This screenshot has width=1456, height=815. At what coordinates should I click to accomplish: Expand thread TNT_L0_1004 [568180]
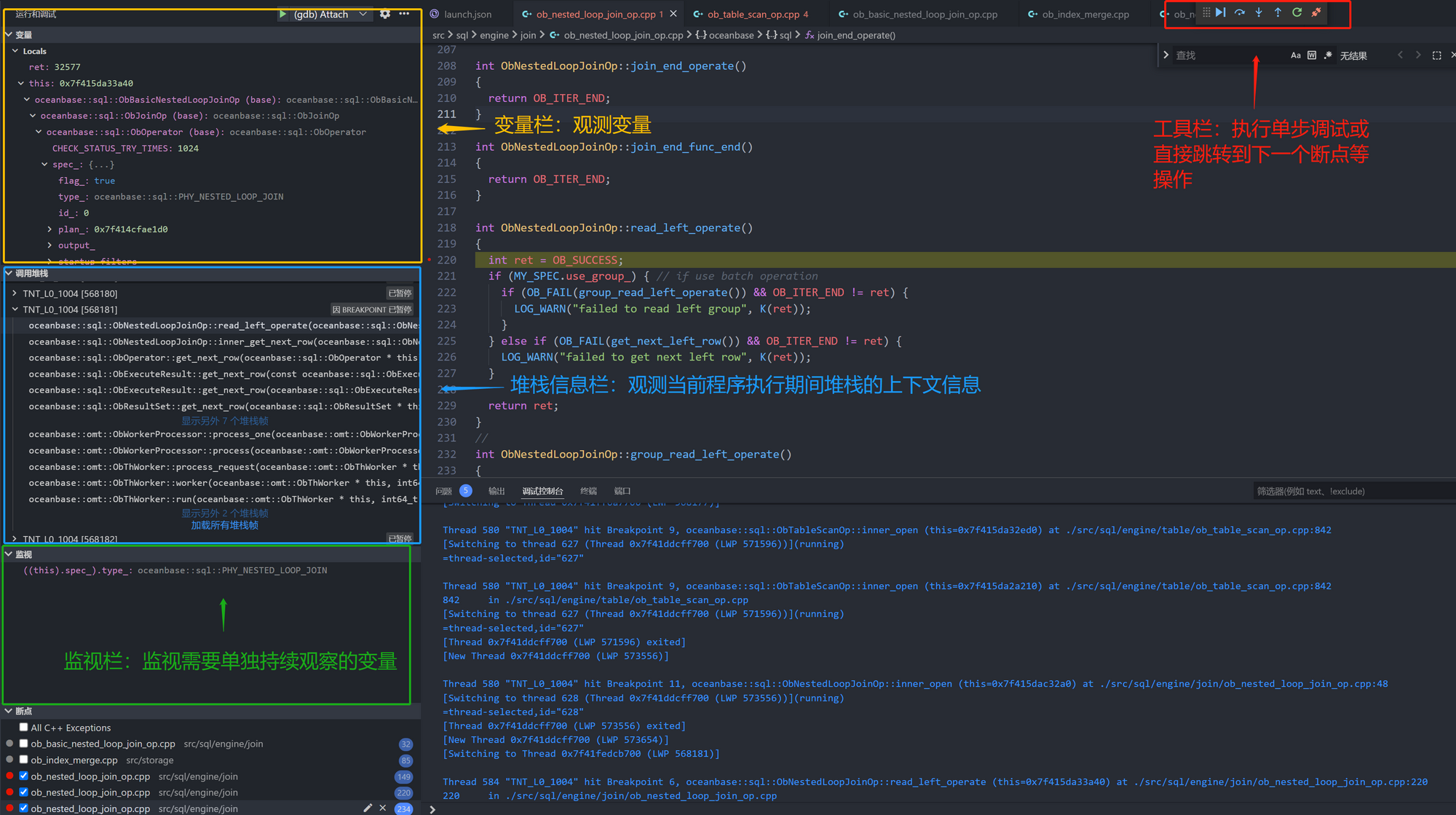tap(15, 293)
